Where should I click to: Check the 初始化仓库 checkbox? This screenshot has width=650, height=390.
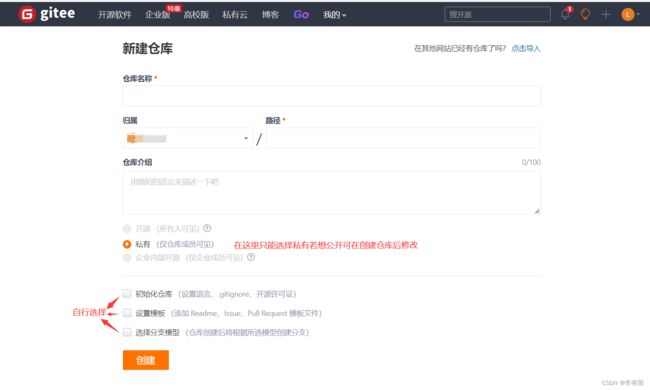(x=127, y=293)
